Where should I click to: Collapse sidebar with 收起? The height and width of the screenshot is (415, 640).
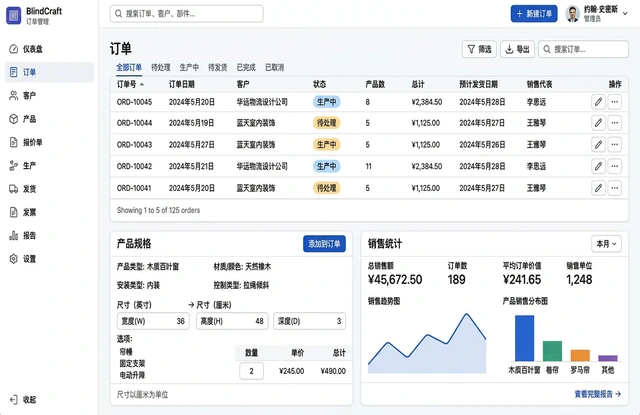23,399
